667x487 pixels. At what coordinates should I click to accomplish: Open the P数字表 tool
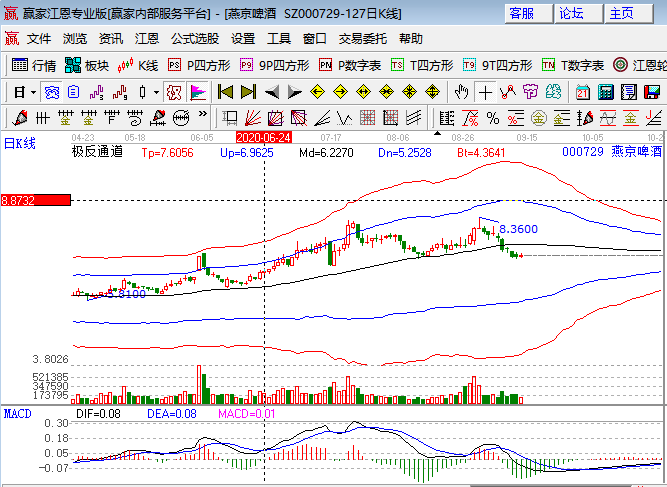point(350,65)
